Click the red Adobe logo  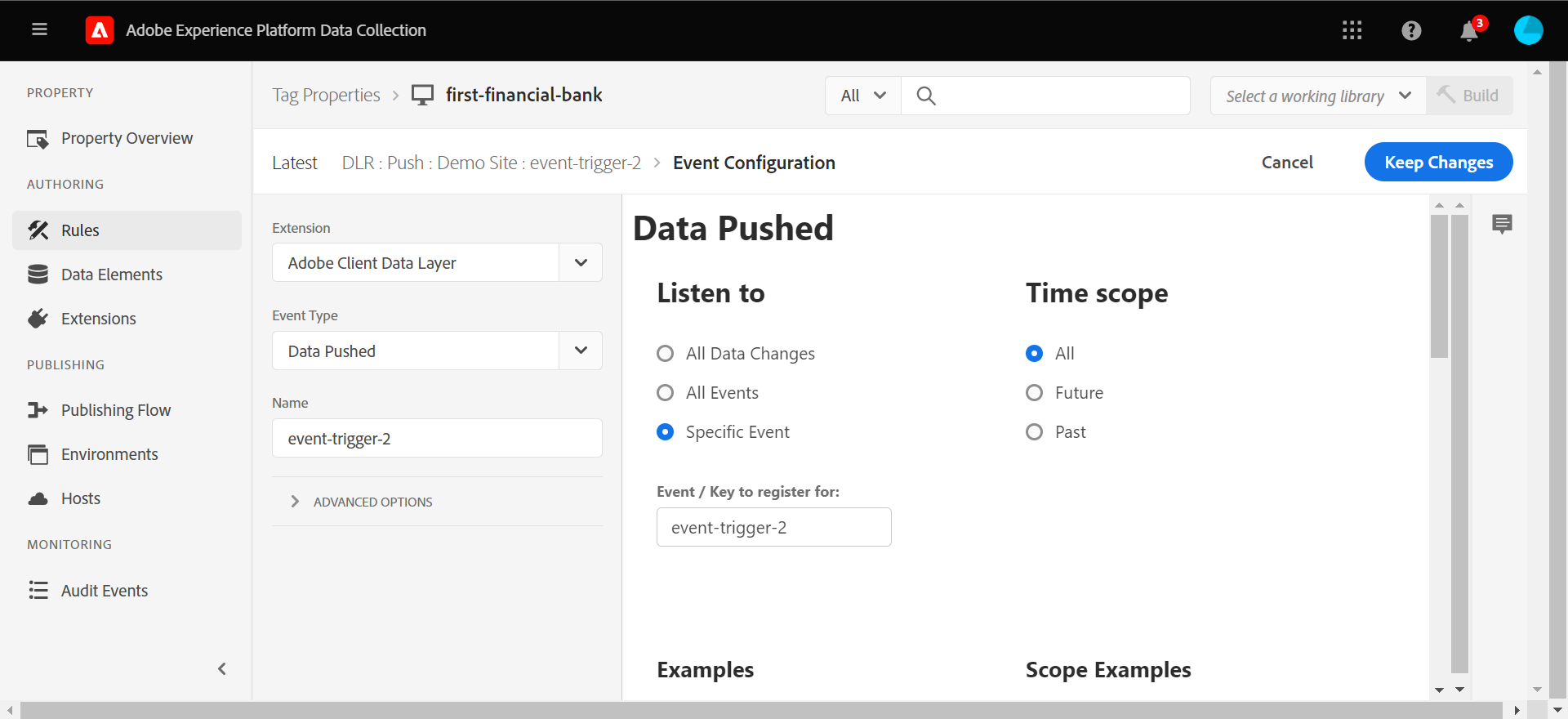100,30
